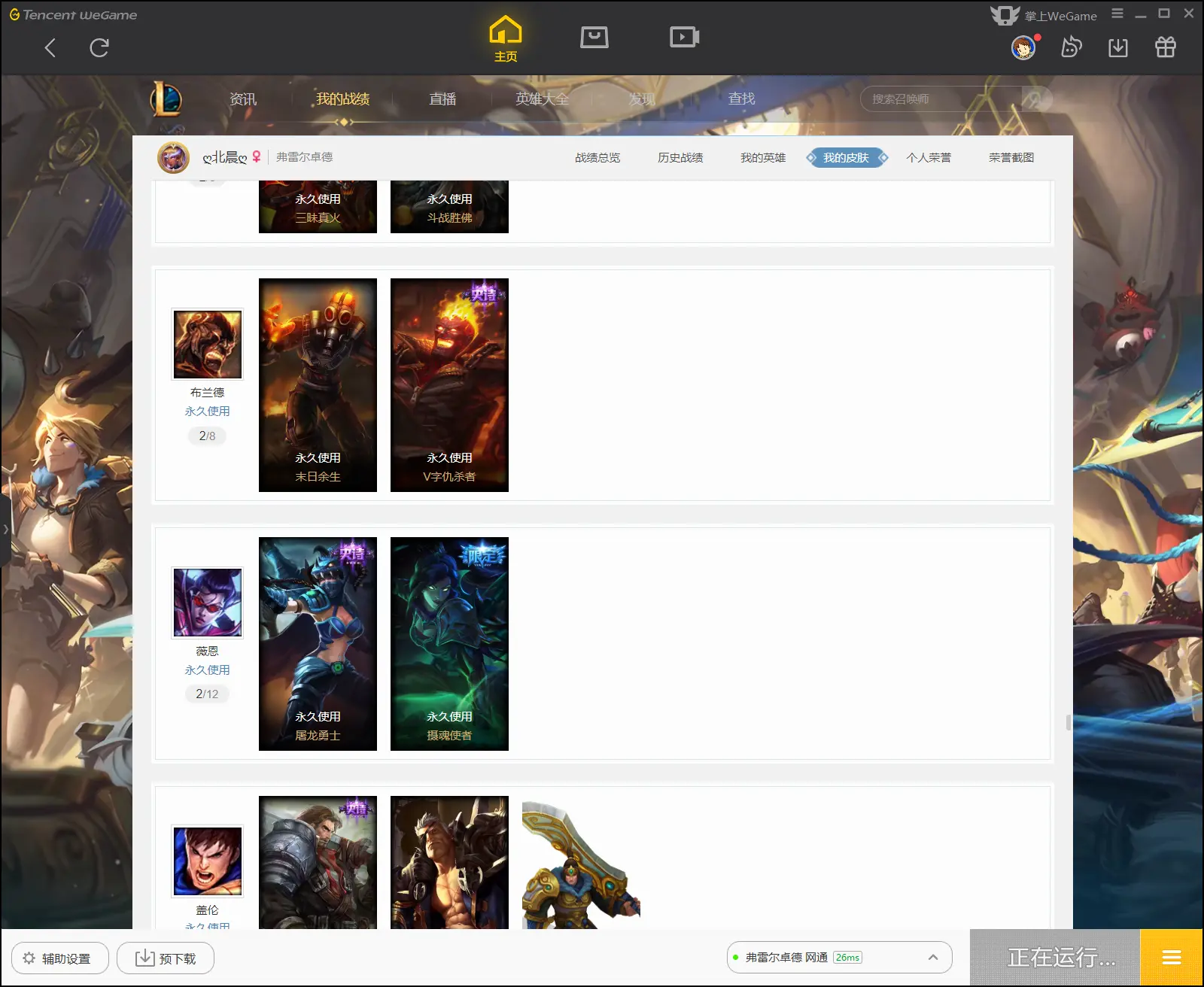Expand the server selector 弗雷尔卓德 网通
The image size is (1204, 987).
point(840,957)
